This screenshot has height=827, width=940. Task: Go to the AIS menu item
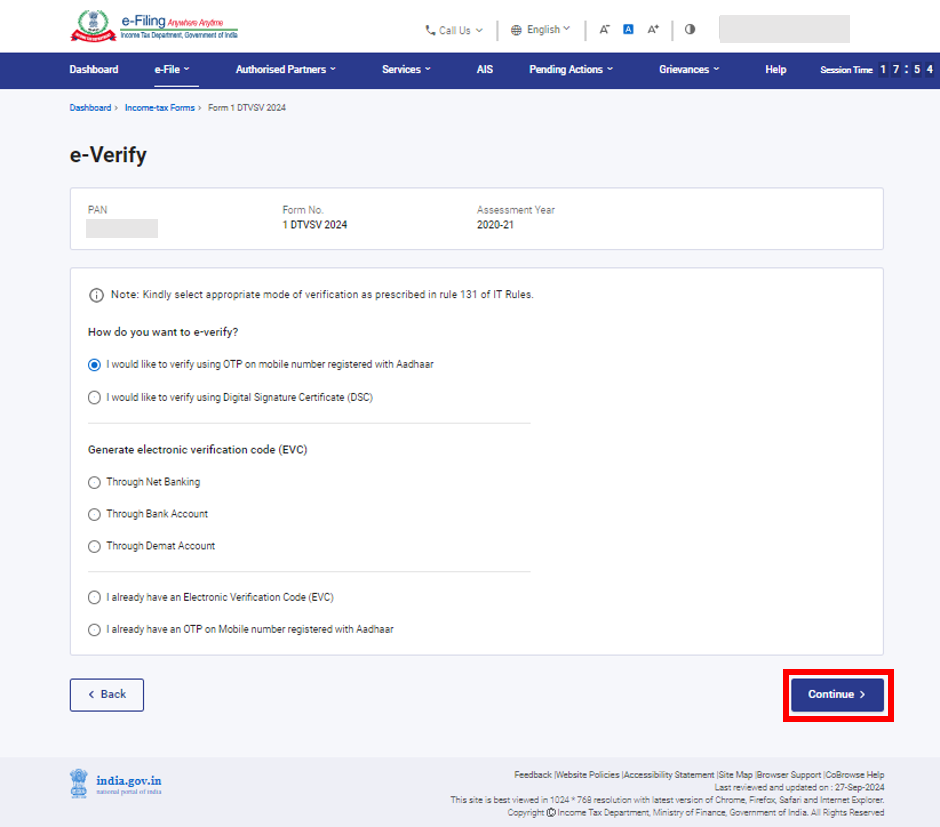[x=485, y=70]
